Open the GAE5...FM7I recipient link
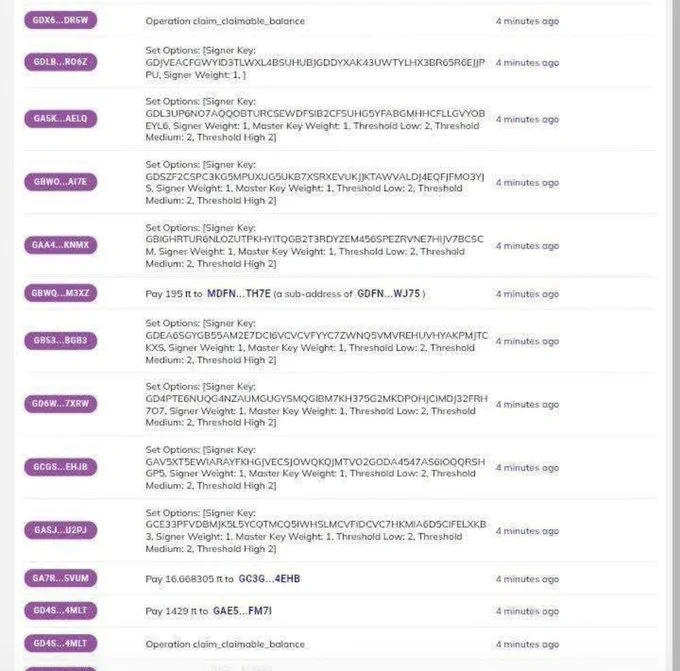The width and height of the screenshot is (680, 671). pos(242,611)
